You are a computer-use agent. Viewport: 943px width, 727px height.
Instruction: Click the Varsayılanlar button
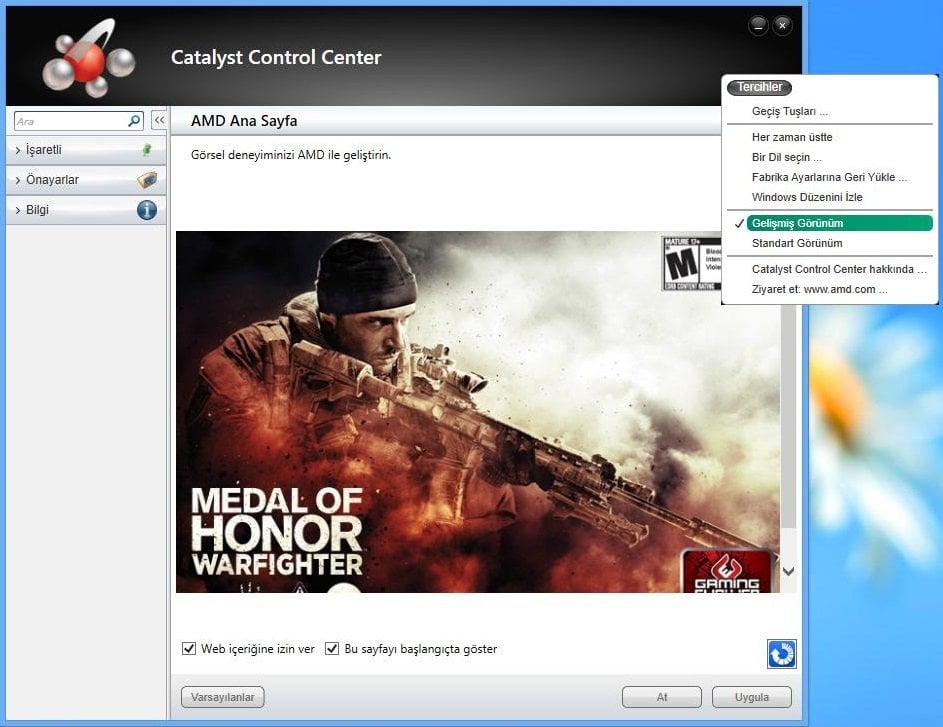(223, 697)
